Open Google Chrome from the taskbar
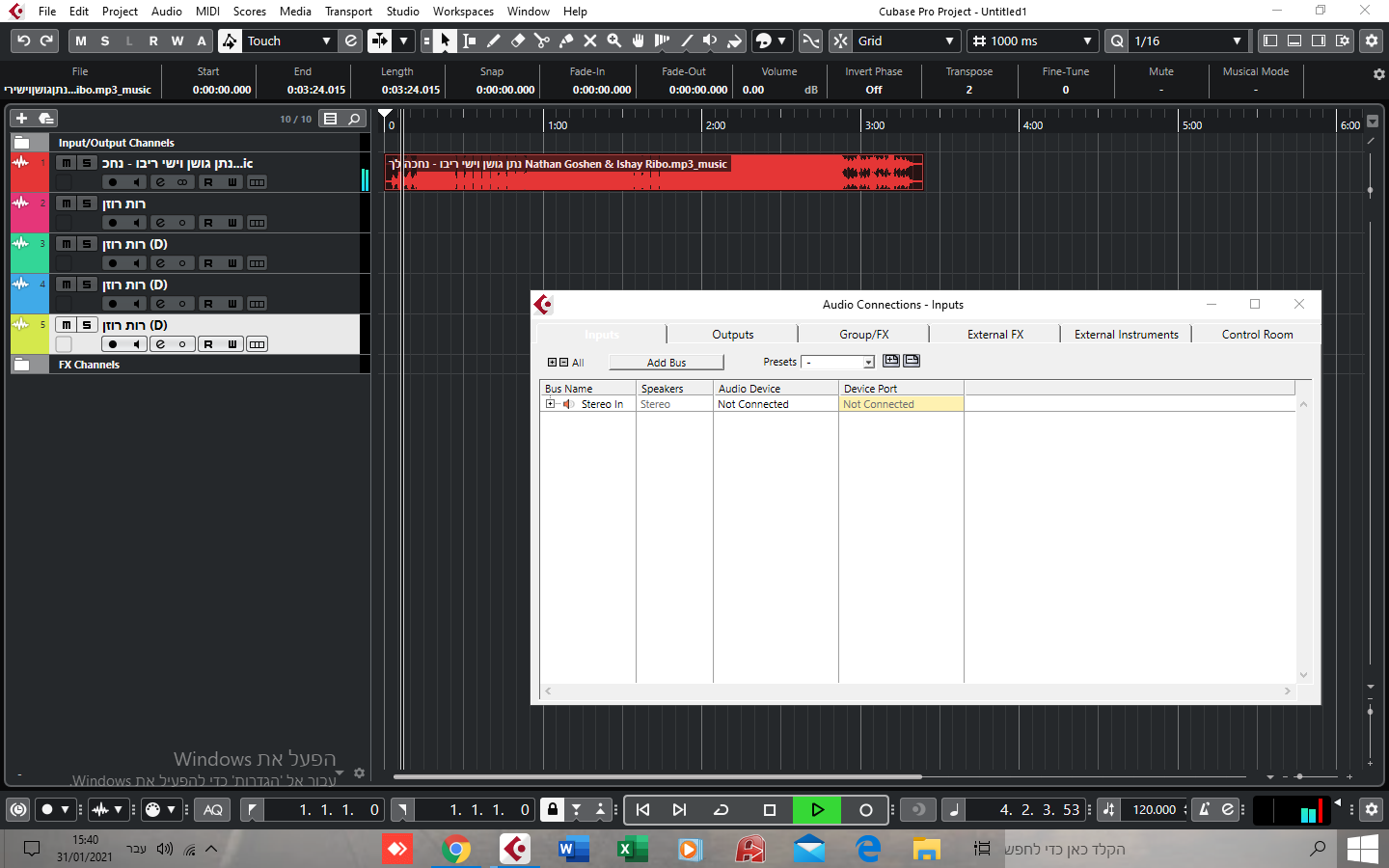 456,849
